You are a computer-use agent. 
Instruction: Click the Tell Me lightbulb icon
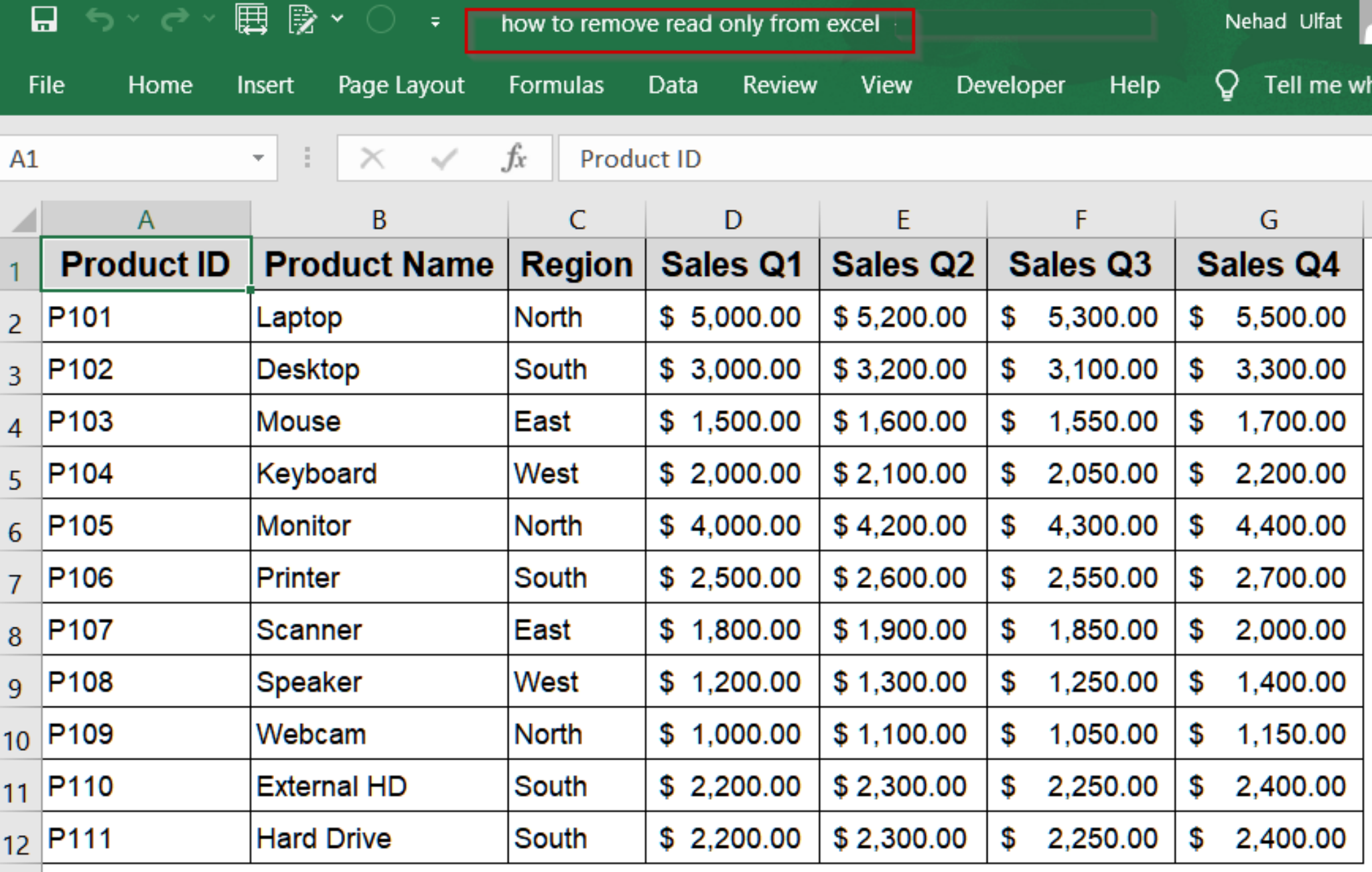tap(1227, 84)
